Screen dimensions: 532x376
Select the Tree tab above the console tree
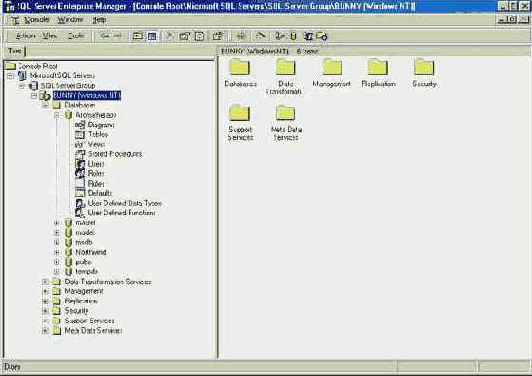[x=15, y=51]
